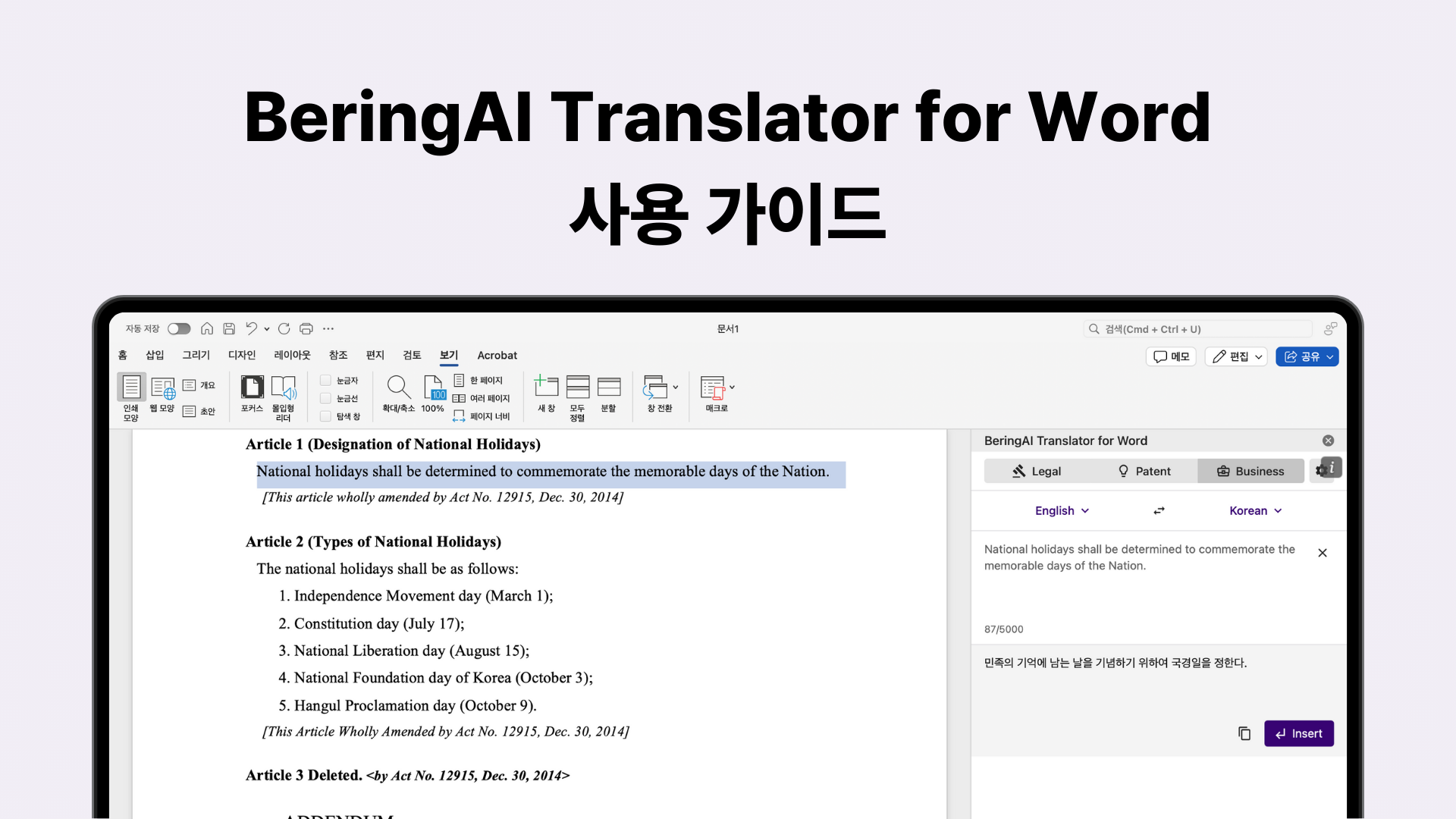Open the 레이아웃 ribbon tab
Image resolution: width=1456 pixels, height=819 pixels.
(x=292, y=355)
